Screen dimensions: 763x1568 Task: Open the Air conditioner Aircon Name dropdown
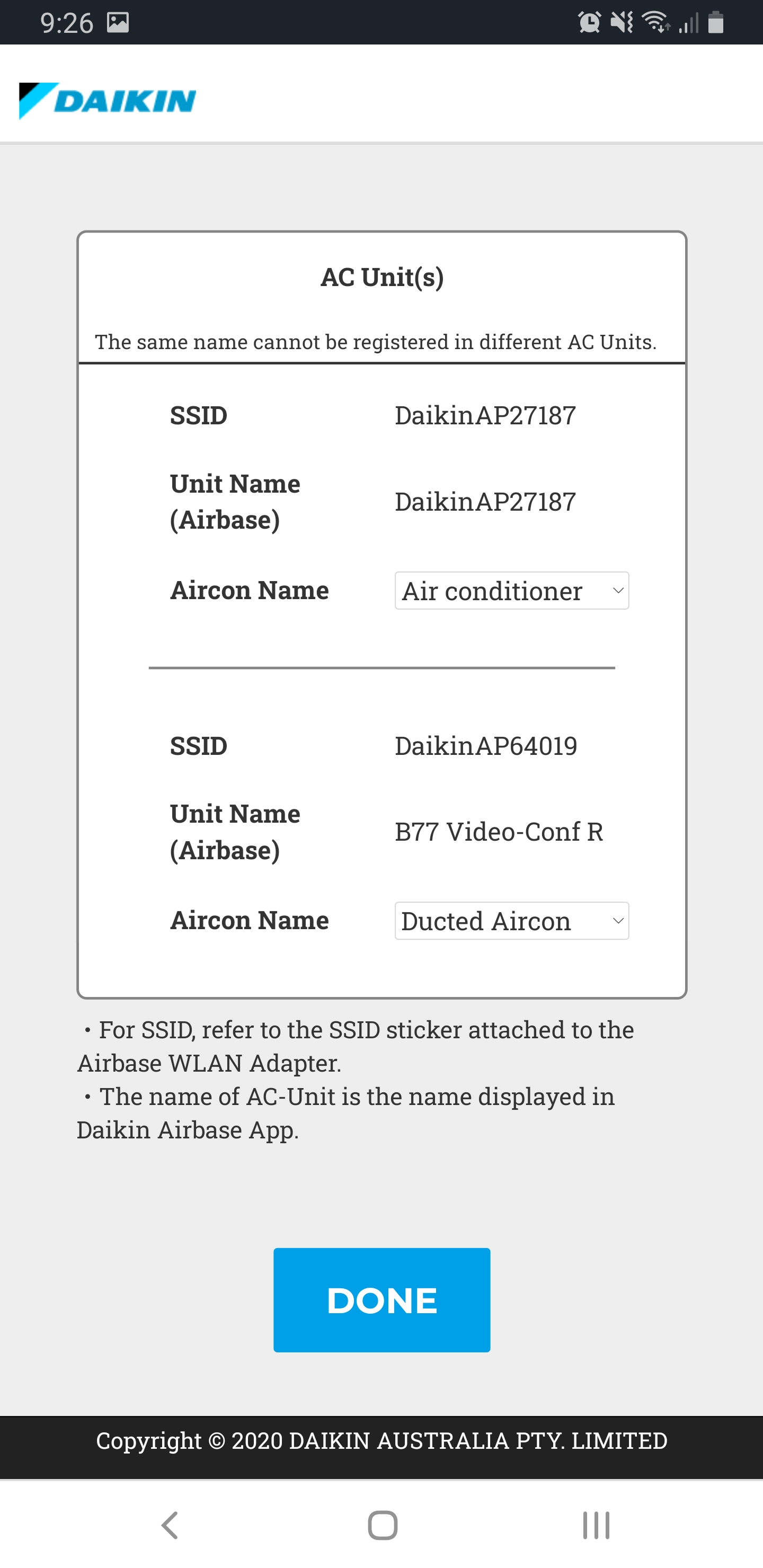[511, 591]
